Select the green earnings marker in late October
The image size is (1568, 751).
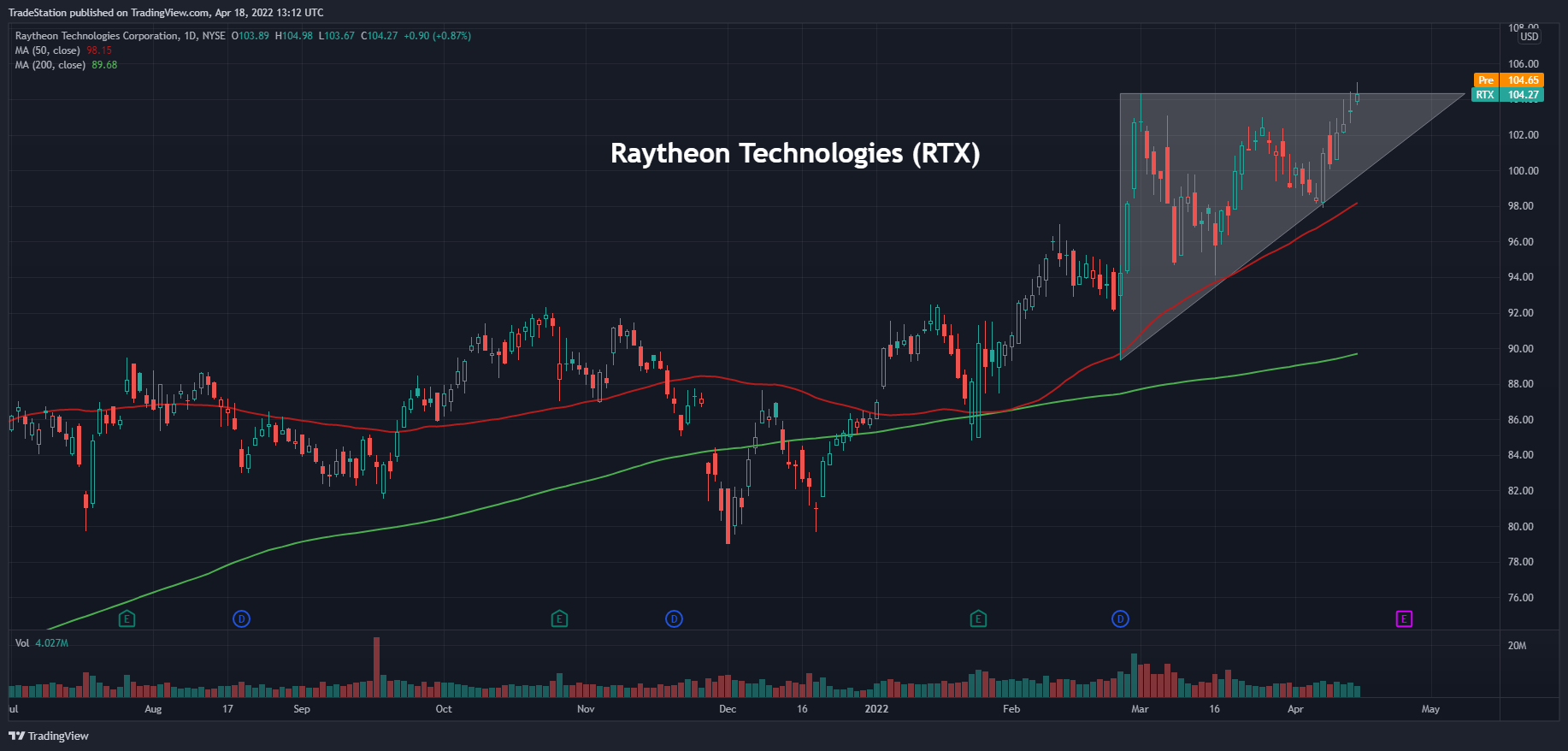[559, 618]
